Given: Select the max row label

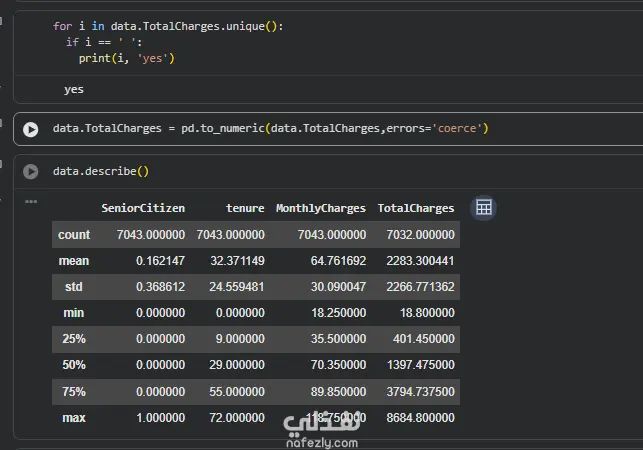Looking at the screenshot, I should click(74, 418).
